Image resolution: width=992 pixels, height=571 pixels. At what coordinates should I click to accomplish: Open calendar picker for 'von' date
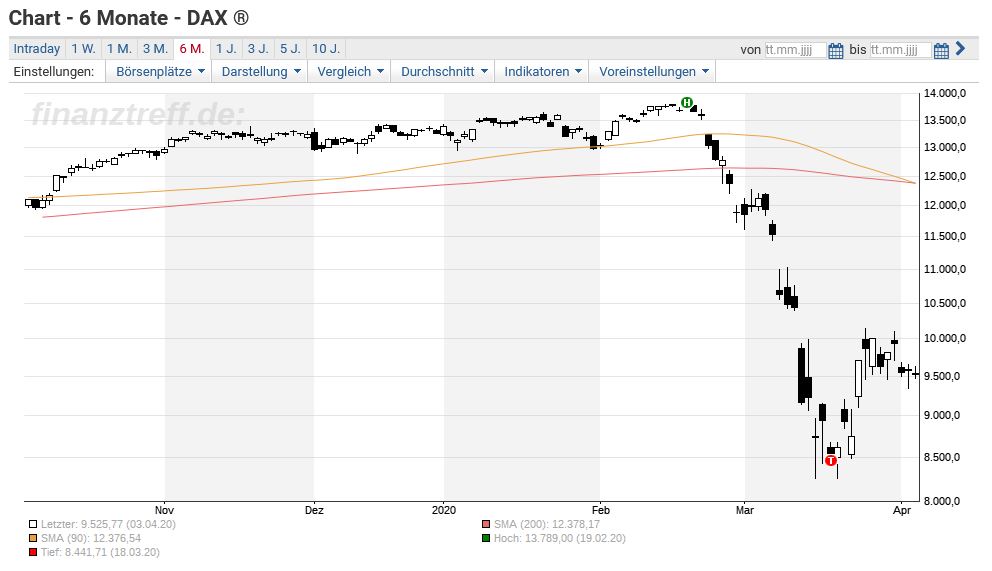pyautogui.click(x=836, y=51)
